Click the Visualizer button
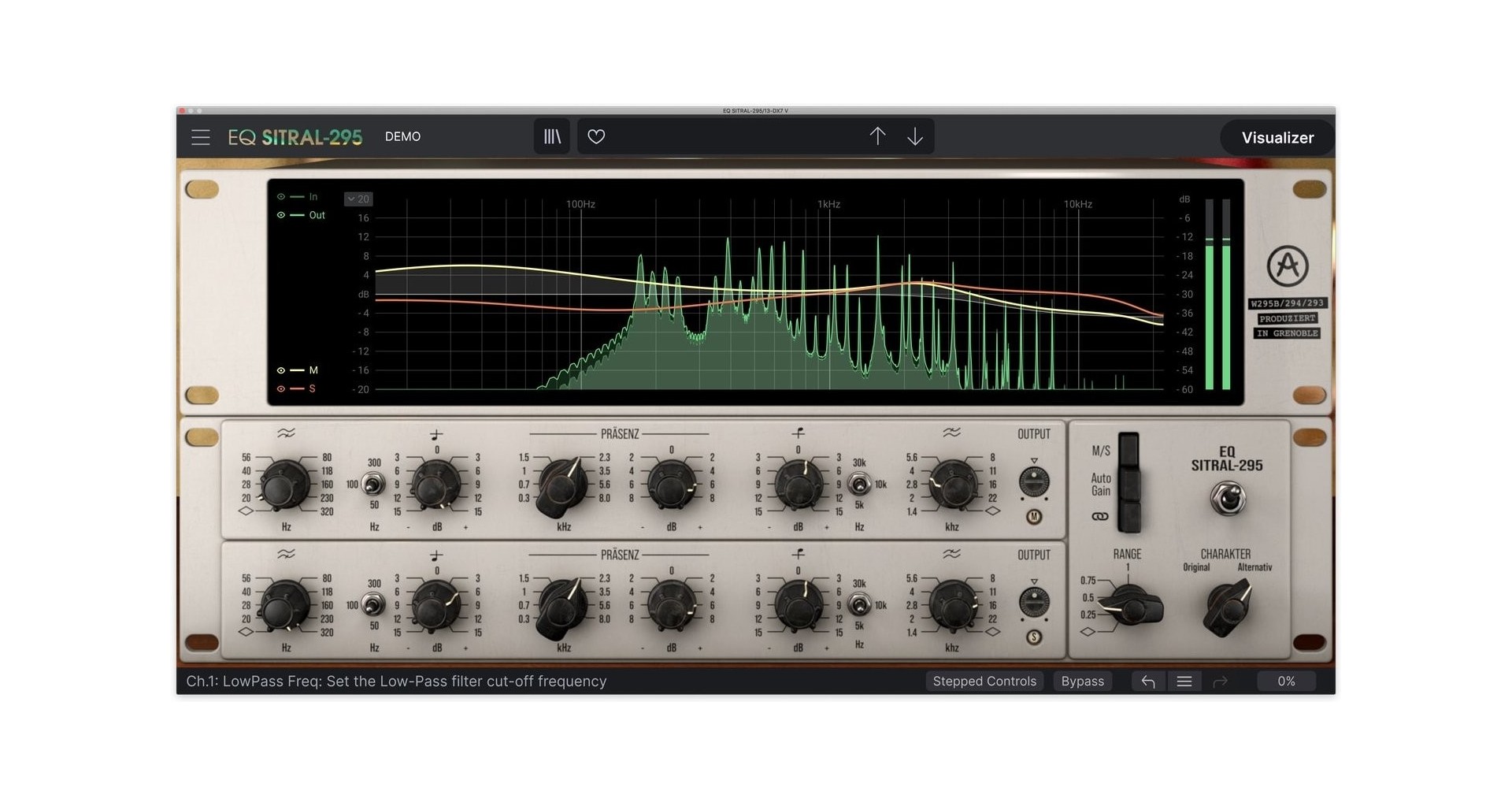 point(1277,138)
